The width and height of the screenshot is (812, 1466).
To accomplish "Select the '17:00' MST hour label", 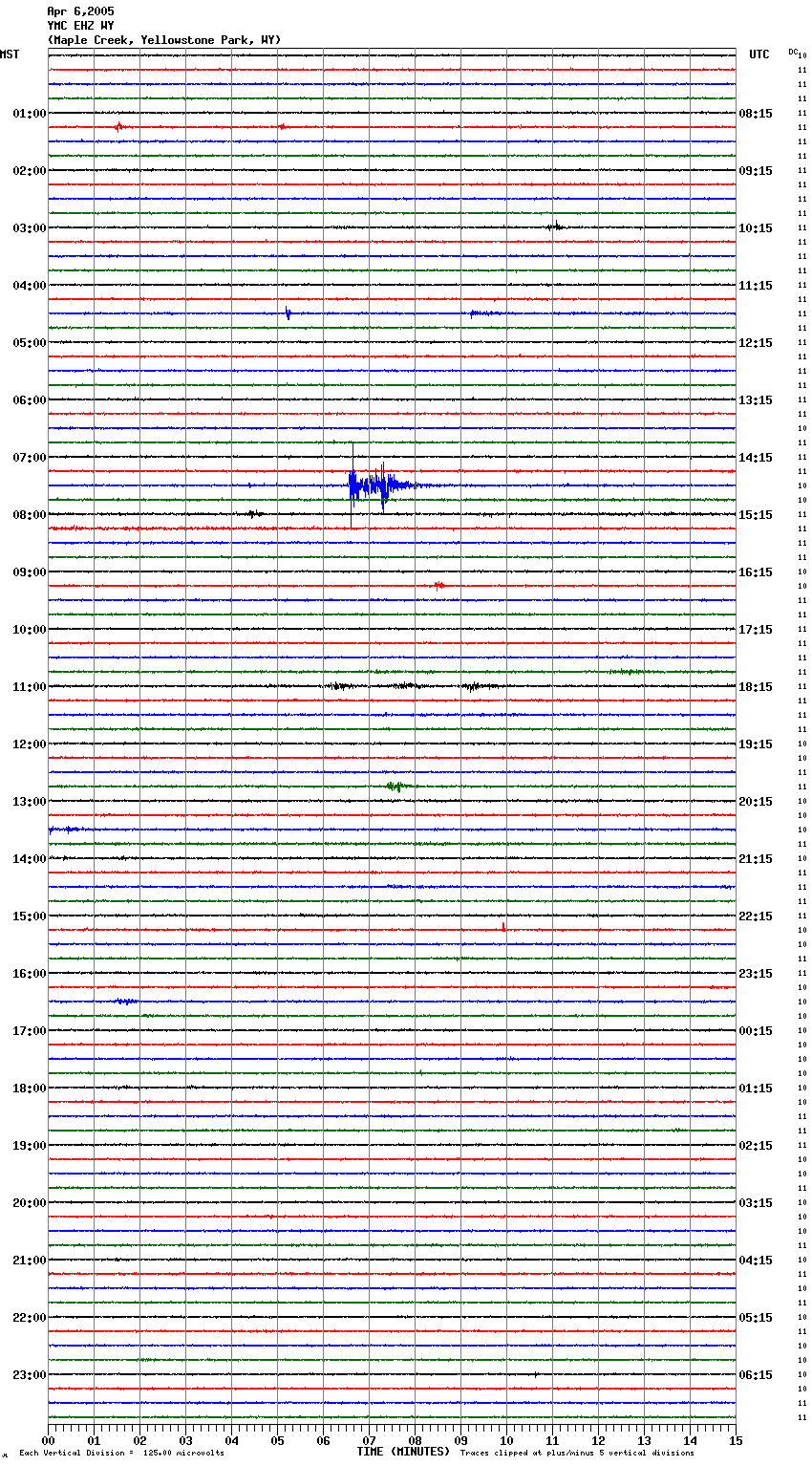I will click(x=30, y=1031).
